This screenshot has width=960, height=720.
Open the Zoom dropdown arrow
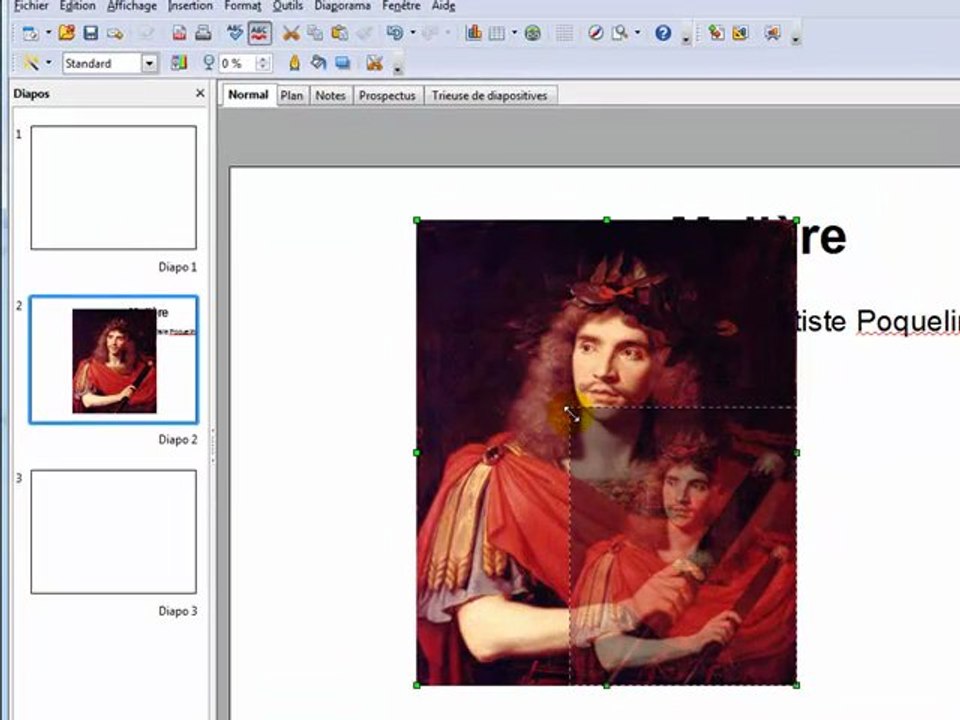(638, 33)
